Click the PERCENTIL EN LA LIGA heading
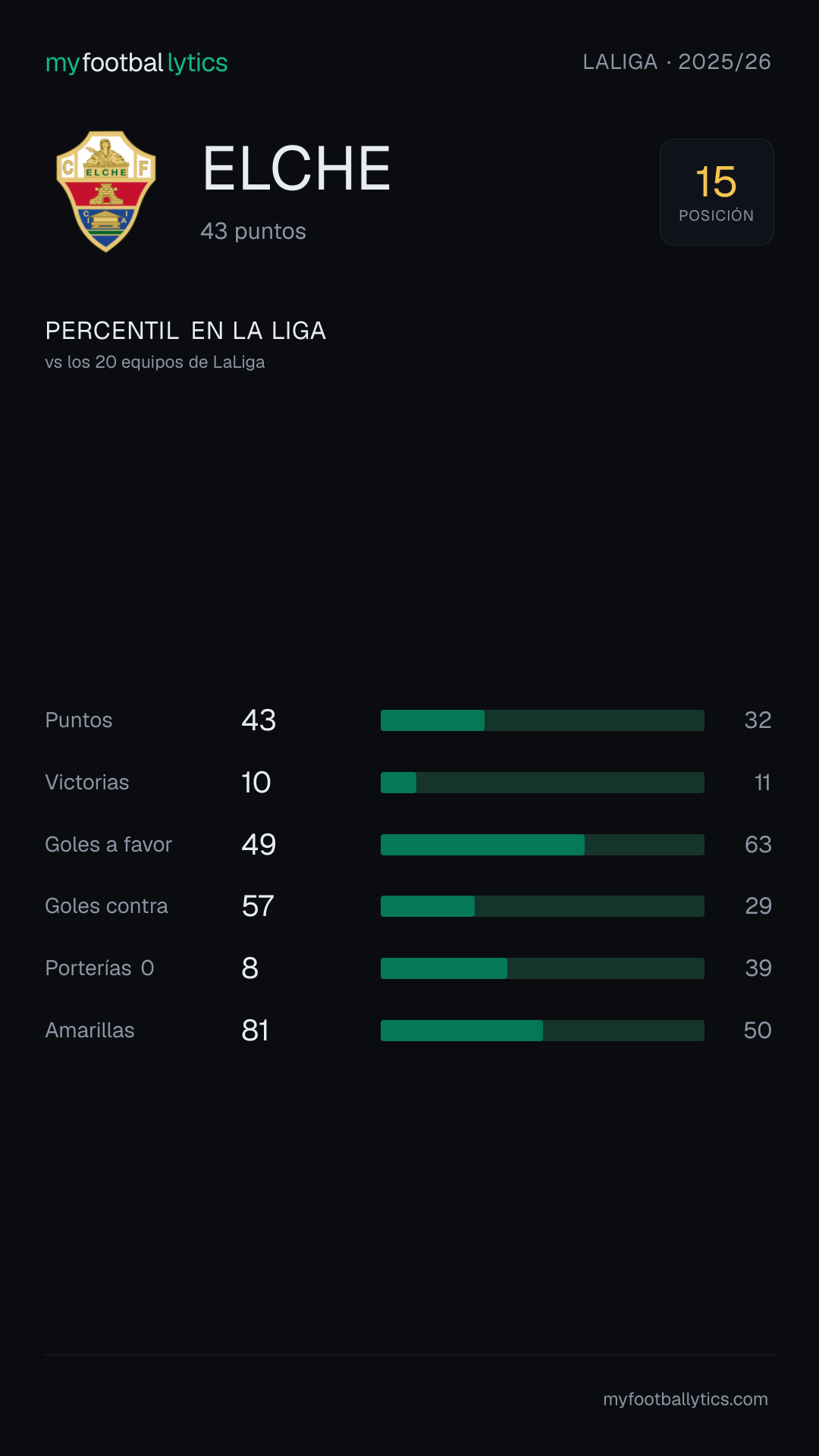The height and width of the screenshot is (1456, 819). click(x=186, y=331)
